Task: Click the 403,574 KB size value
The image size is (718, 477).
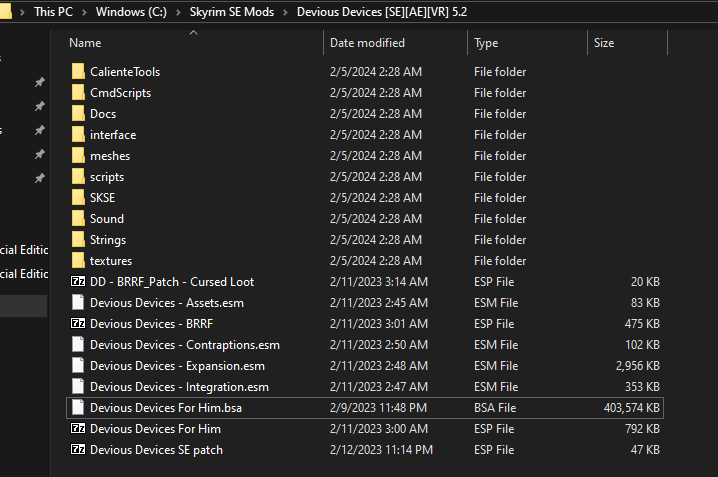Action: pos(631,408)
